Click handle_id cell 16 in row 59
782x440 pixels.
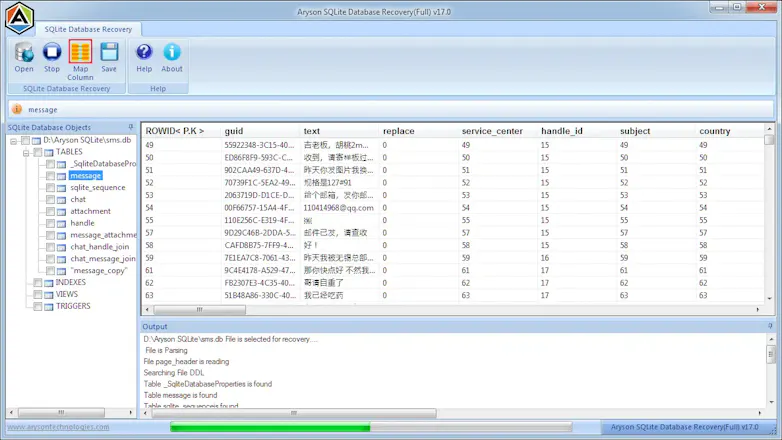tap(545, 258)
